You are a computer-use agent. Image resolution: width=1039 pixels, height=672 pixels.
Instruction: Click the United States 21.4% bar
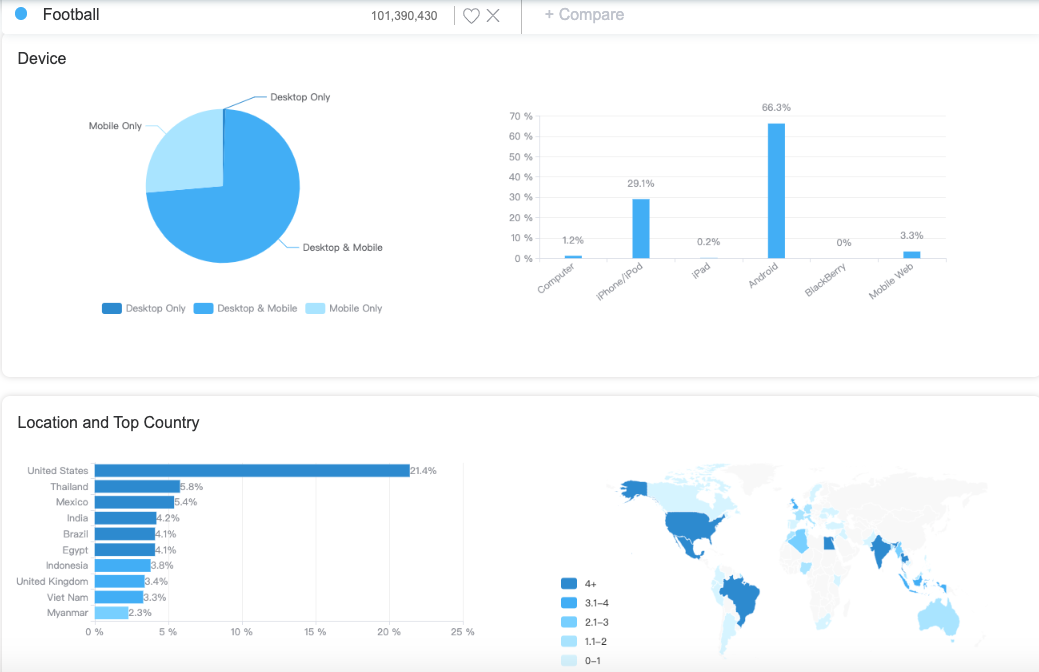click(252, 471)
